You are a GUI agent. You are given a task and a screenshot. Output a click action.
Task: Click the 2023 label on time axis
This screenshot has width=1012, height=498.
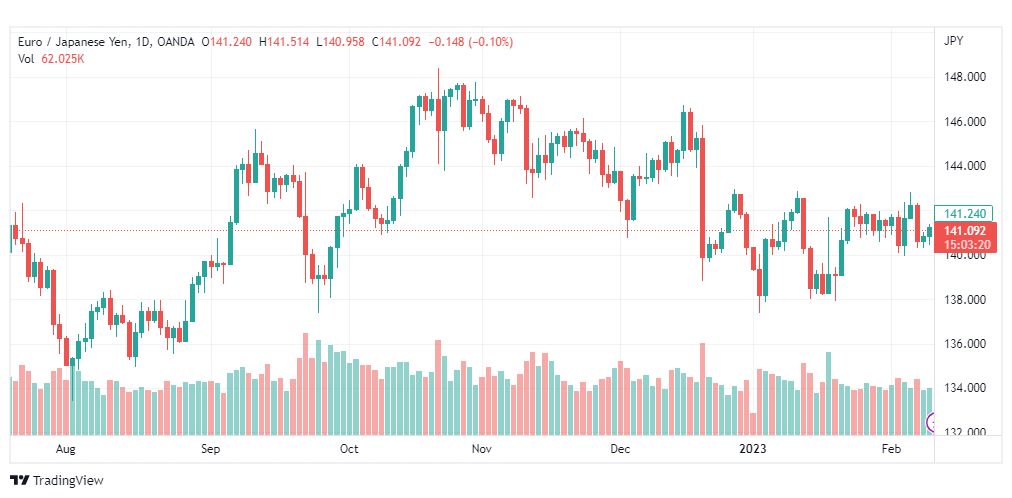[752, 449]
